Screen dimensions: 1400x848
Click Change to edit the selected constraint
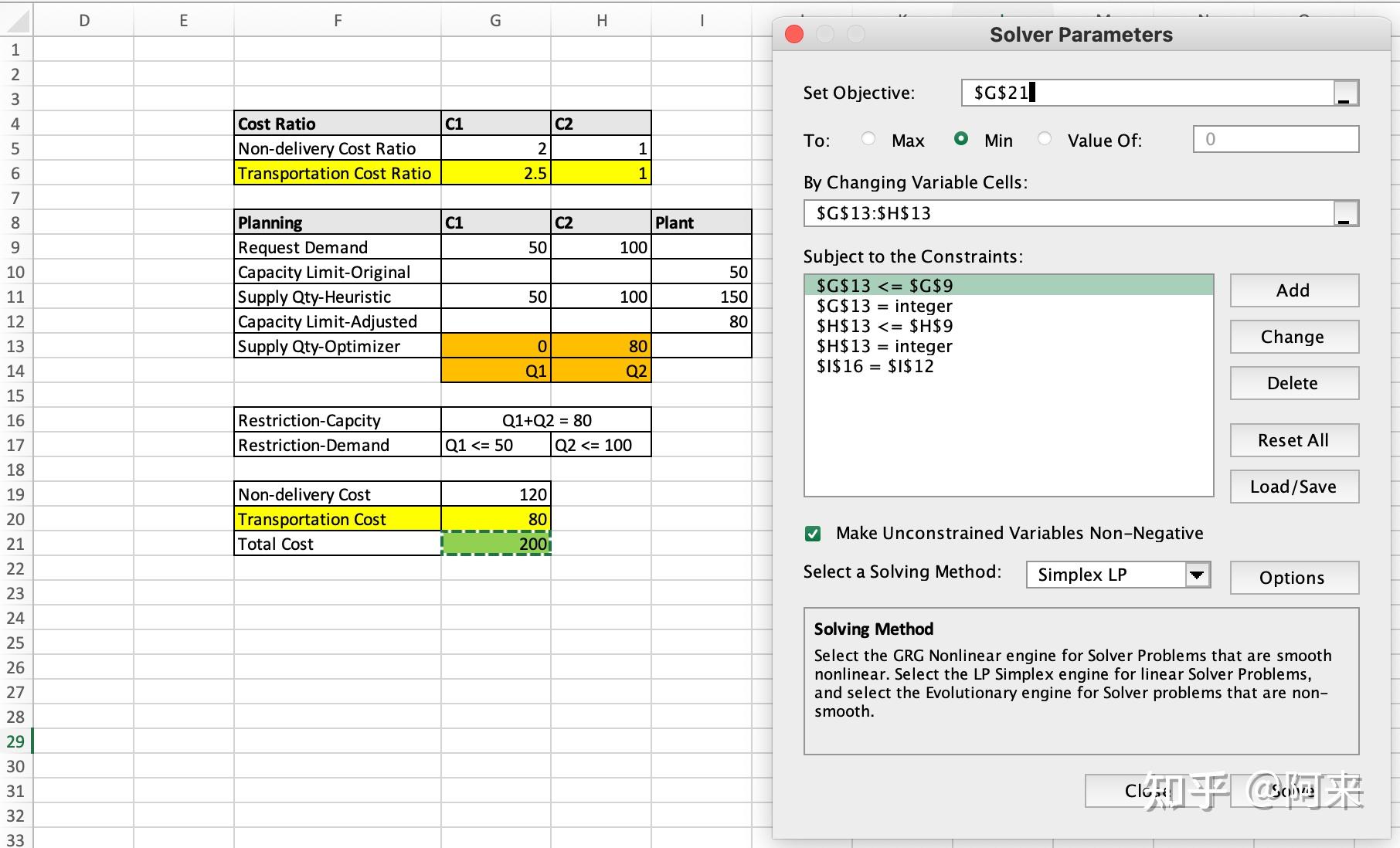pyautogui.click(x=1293, y=337)
